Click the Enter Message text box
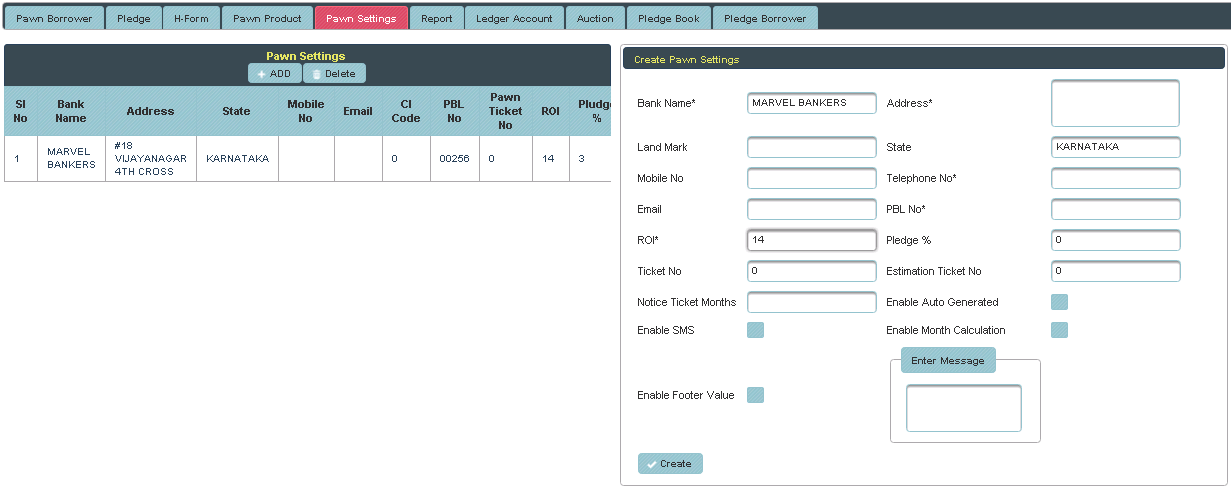This screenshot has height=493, width=1231. [963, 408]
